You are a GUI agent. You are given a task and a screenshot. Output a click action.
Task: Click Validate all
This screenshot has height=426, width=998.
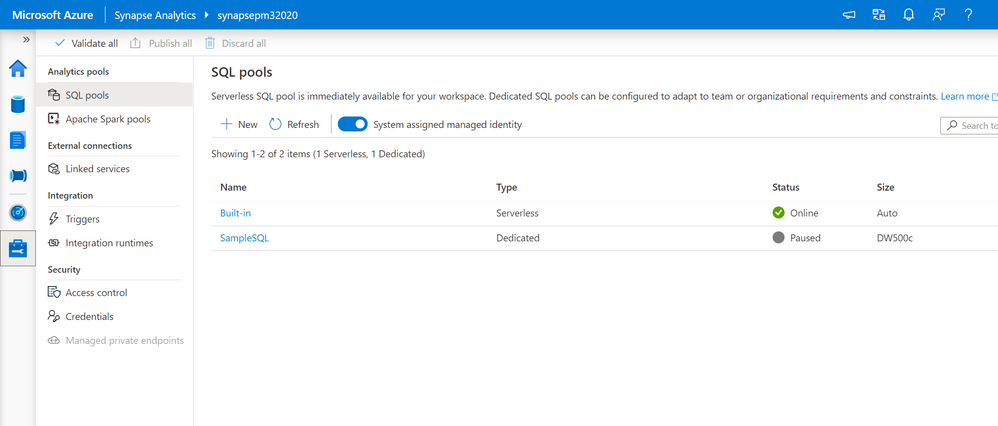(x=87, y=43)
